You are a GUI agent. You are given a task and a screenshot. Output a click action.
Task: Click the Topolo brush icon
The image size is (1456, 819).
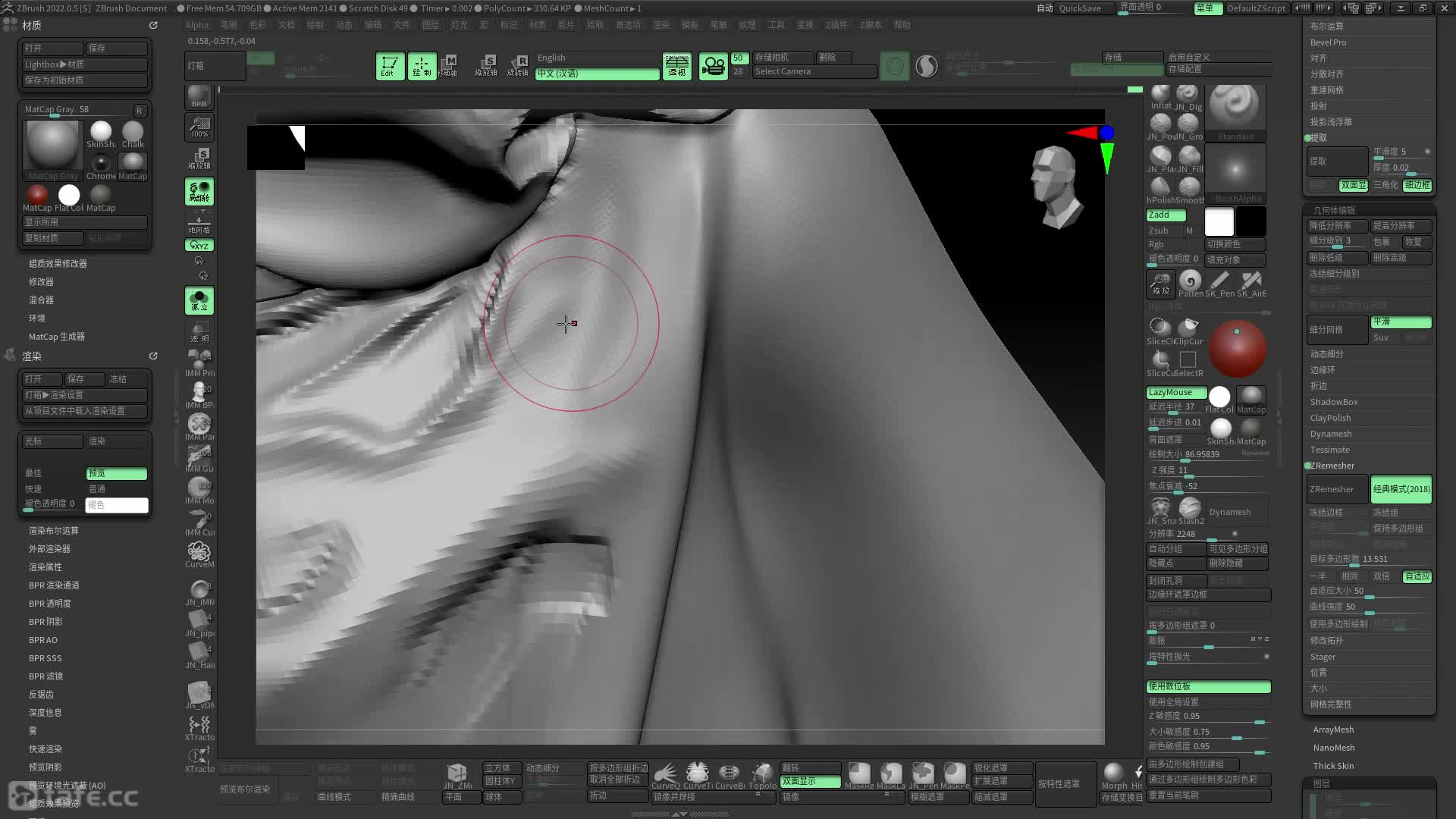pyautogui.click(x=762, y=776)
